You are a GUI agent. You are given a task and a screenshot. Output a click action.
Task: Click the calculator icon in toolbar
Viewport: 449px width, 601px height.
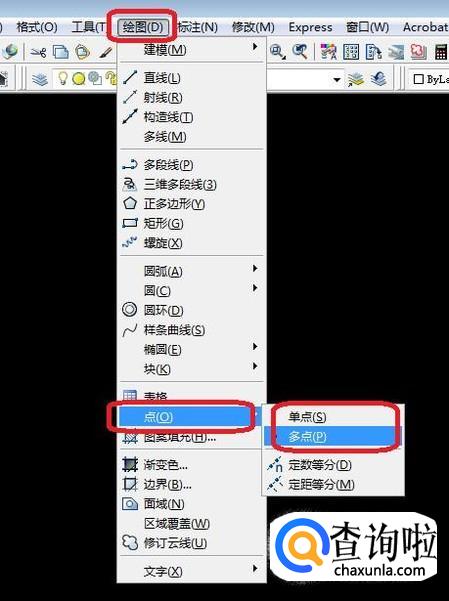tap(440, 52)
